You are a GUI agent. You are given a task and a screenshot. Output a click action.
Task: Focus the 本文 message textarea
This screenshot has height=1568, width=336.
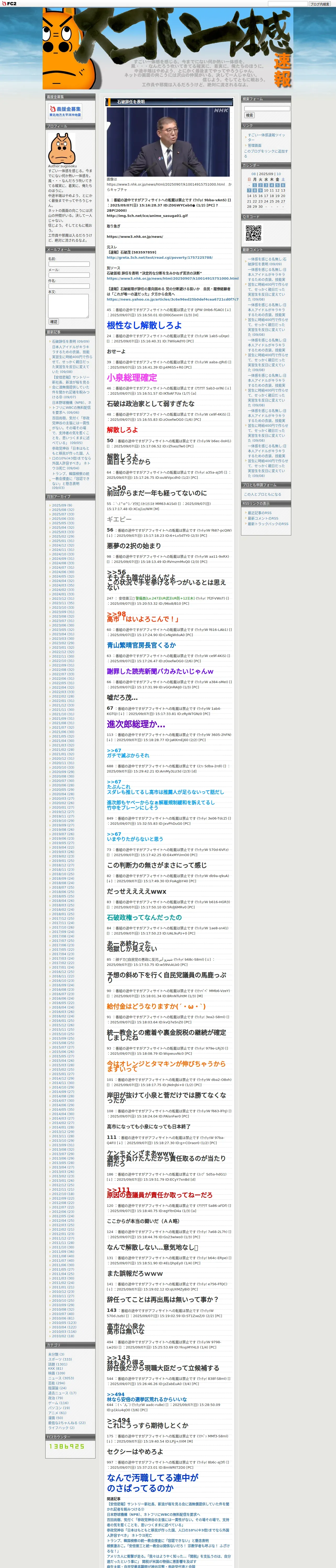pos(68,306)
